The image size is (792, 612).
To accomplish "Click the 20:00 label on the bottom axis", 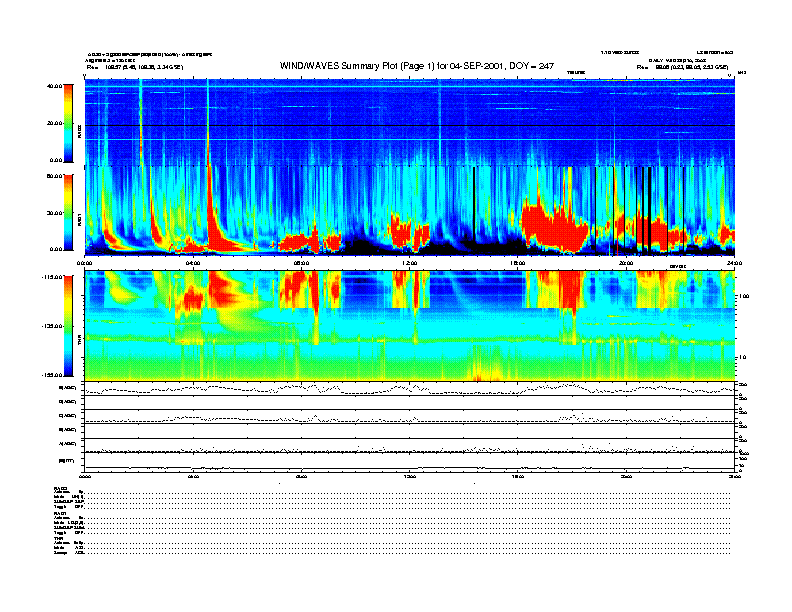I will 626,477.
